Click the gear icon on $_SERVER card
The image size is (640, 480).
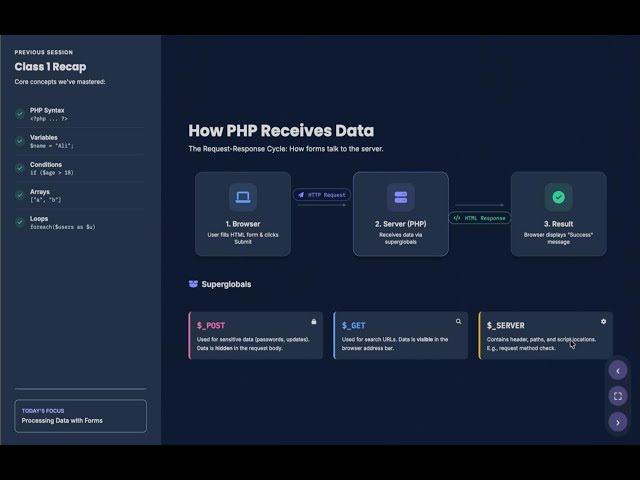(603, 322)
